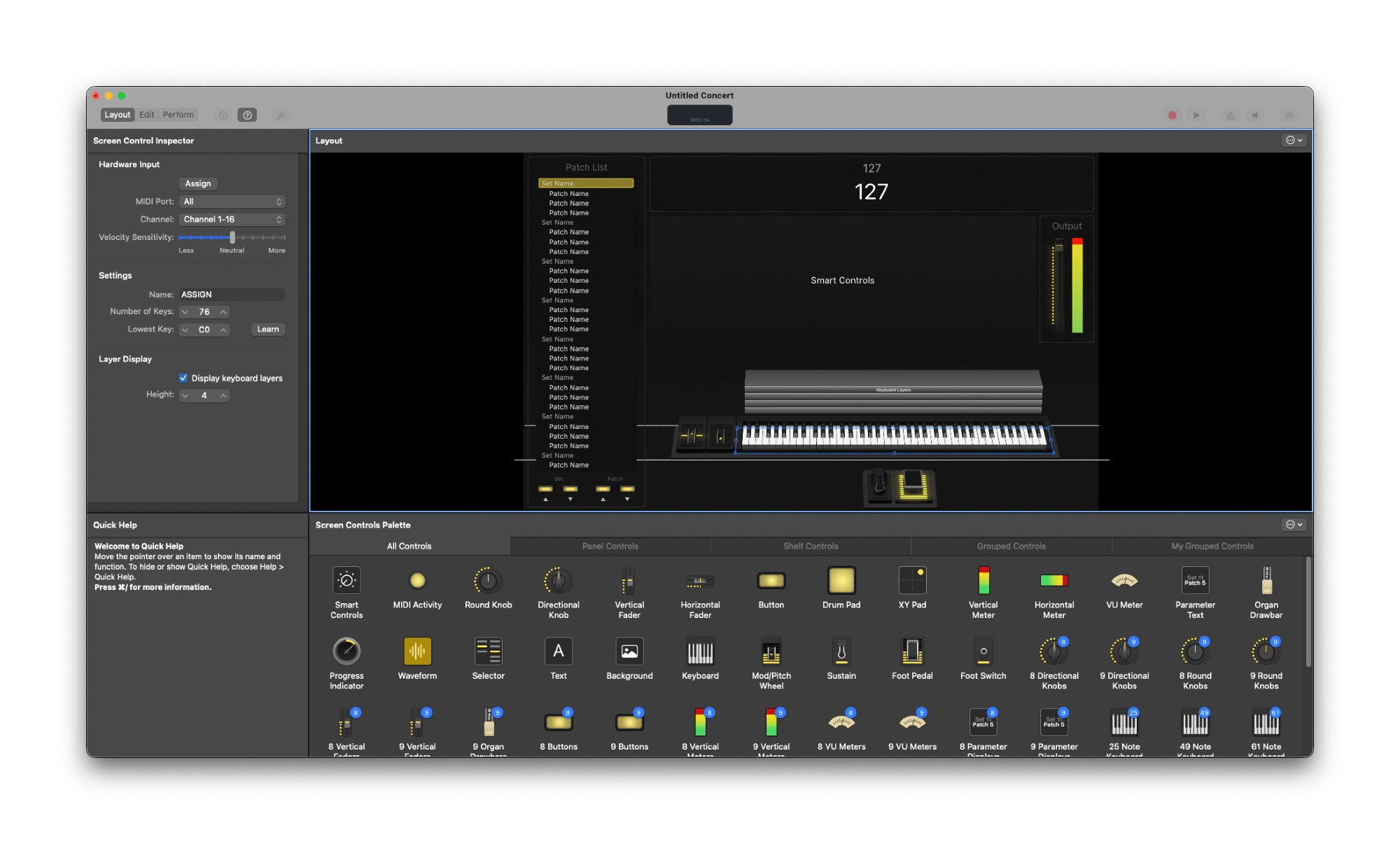Choose the Organ Drawbar icon
The image size is (1400, 844).
(x=1266, y=581)
